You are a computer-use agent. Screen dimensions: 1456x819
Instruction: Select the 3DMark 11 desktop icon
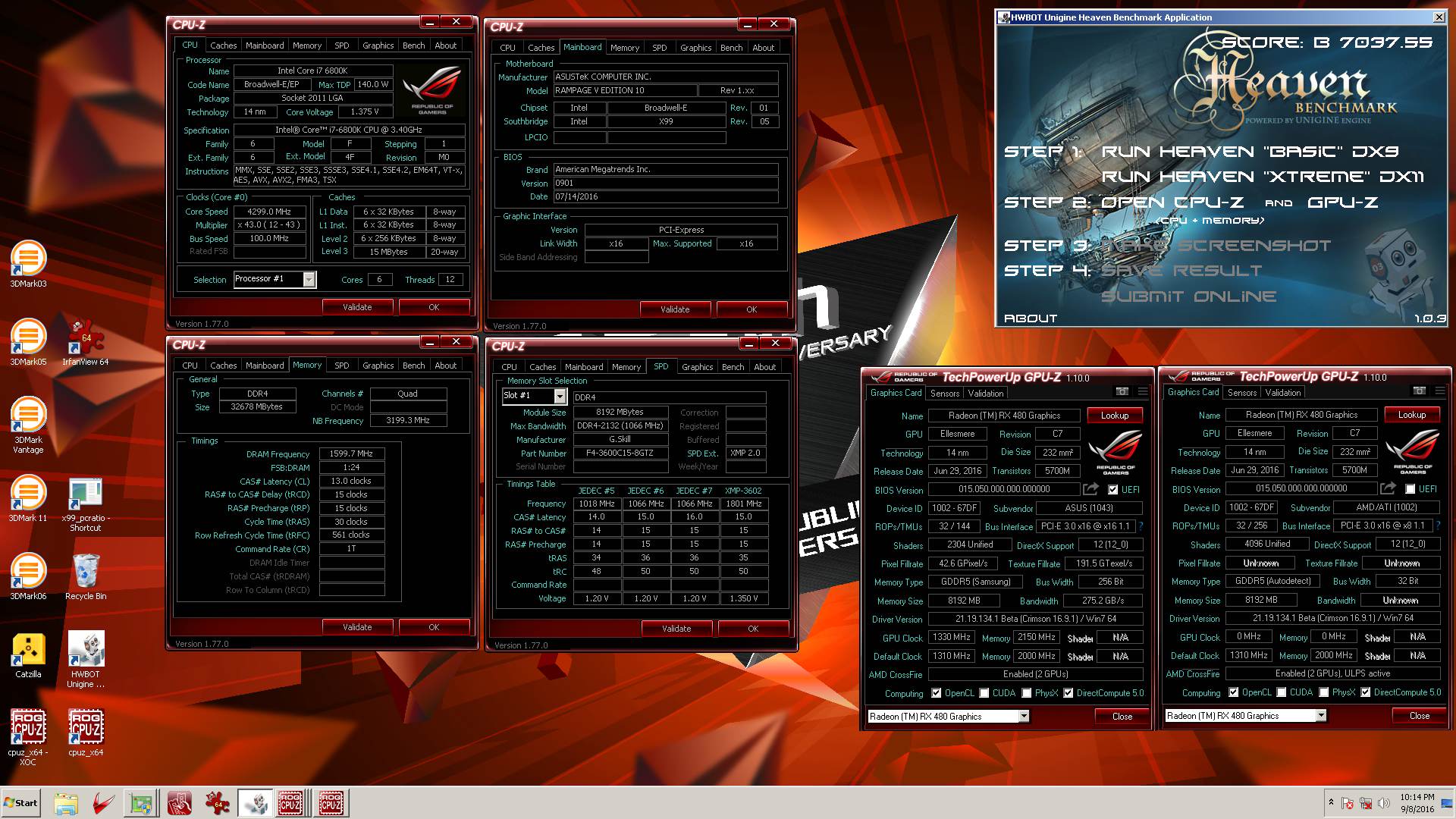tap(28, 499)
